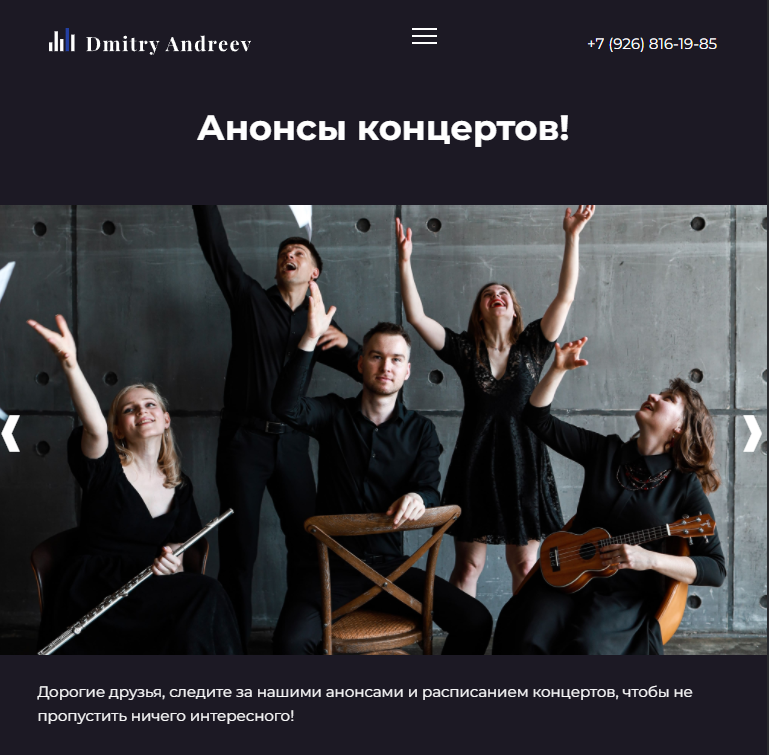Click the word концертов in the heading

pos(463,130)
